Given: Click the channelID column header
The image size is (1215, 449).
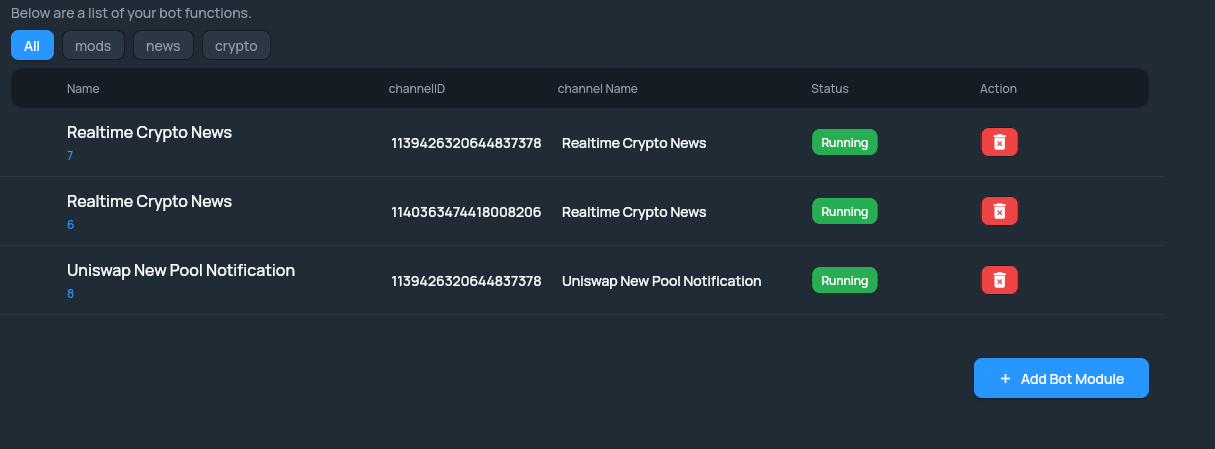Looking at the screenshot, I should point(416,89).
